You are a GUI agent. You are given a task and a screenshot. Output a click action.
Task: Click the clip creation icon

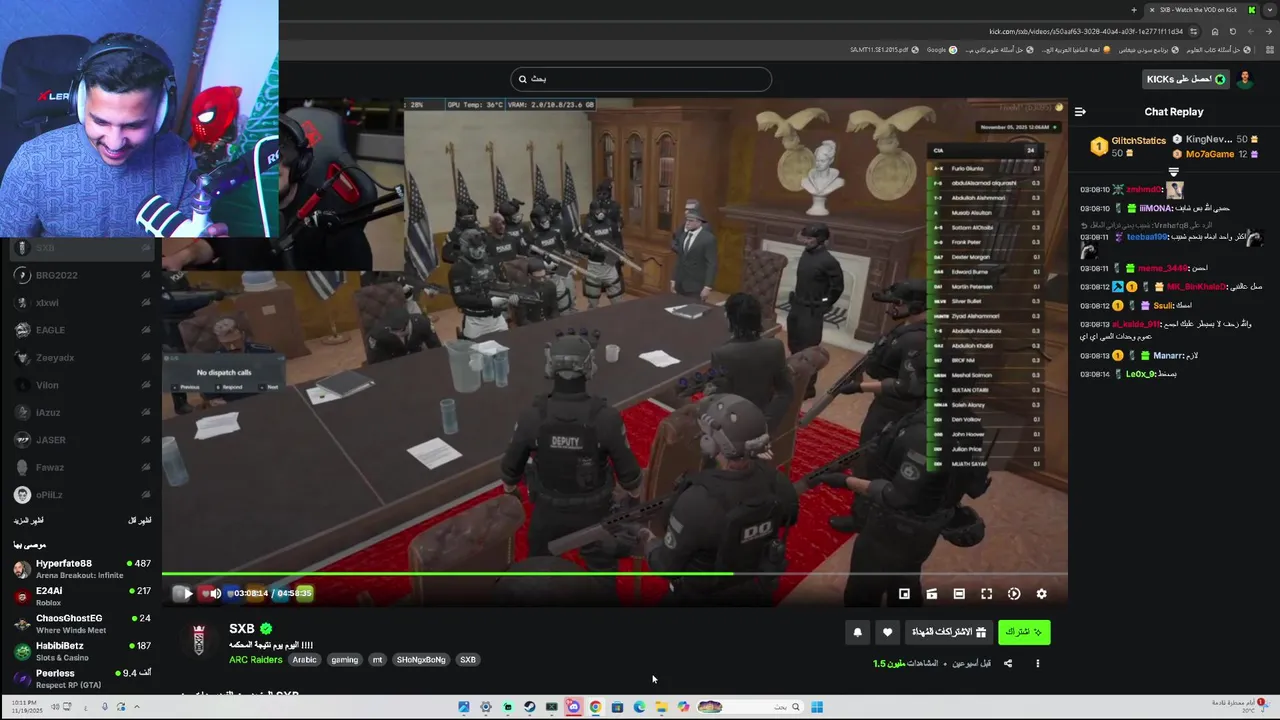(932, 594)
